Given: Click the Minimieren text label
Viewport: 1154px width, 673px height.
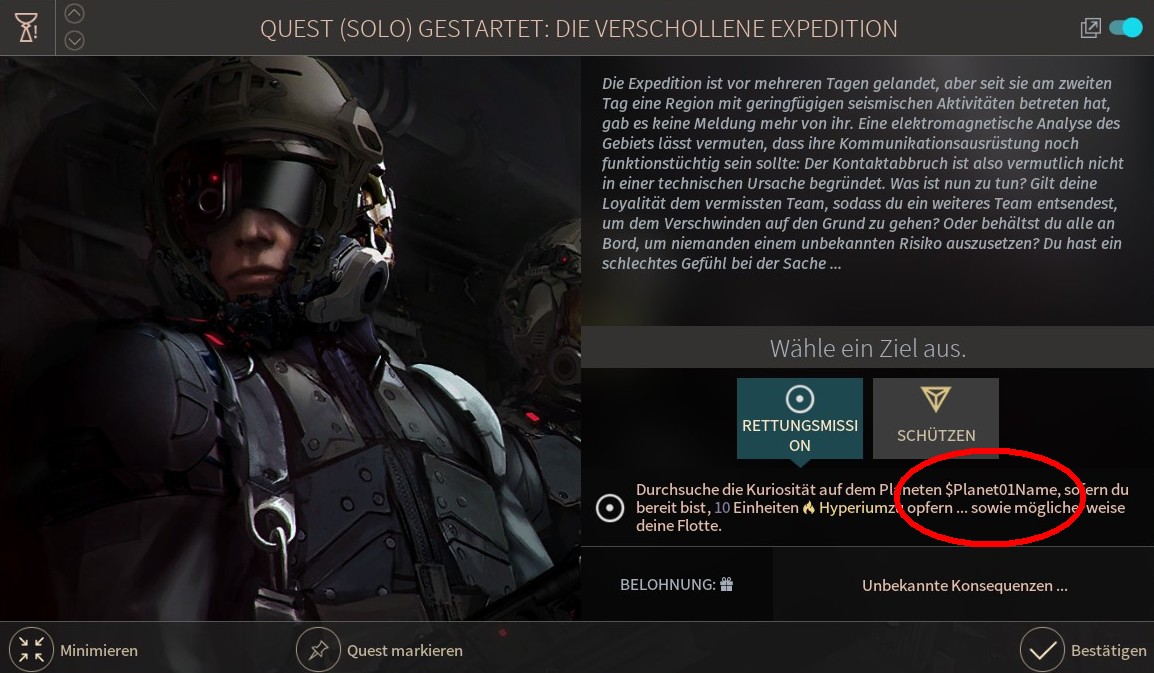Looking at the screenshot, I should [x=99, y=650].
